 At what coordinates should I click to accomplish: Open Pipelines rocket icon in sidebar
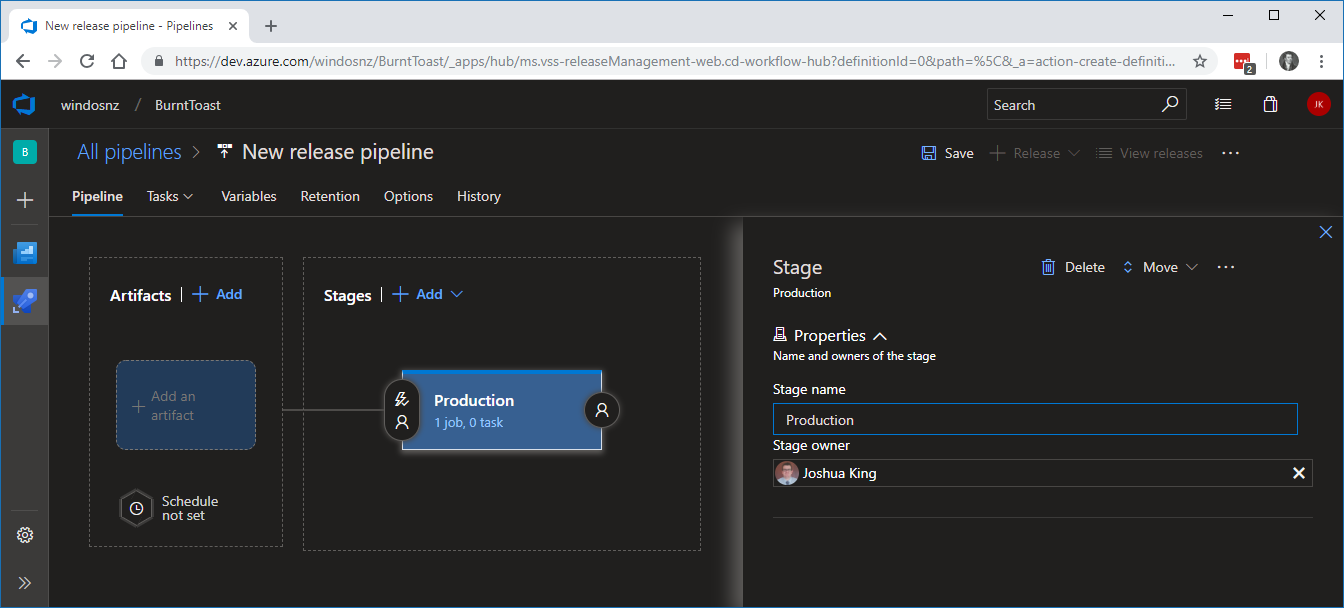point(25,301)
